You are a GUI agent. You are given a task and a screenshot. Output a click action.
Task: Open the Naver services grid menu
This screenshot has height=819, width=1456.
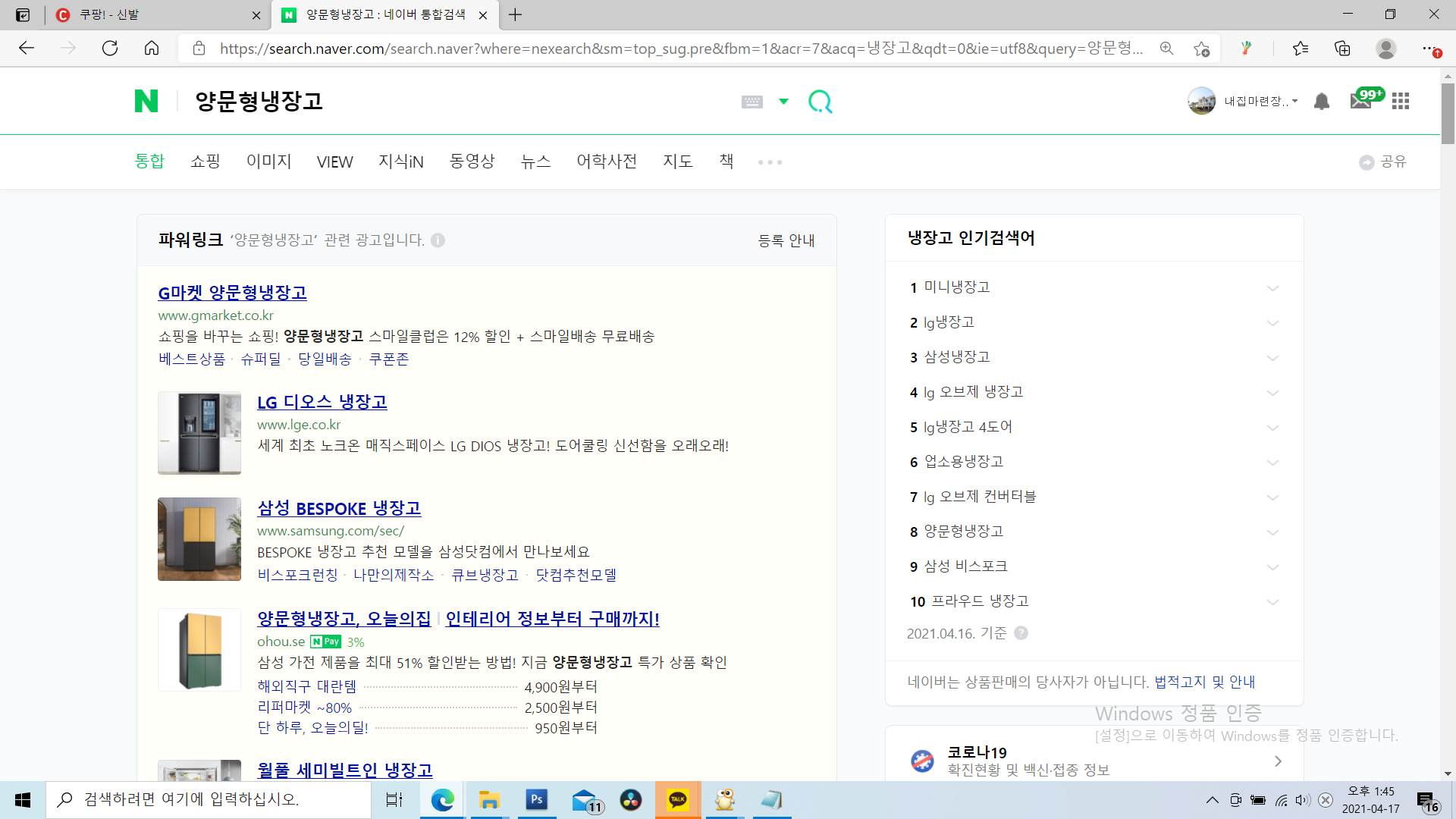point(1401,101)
